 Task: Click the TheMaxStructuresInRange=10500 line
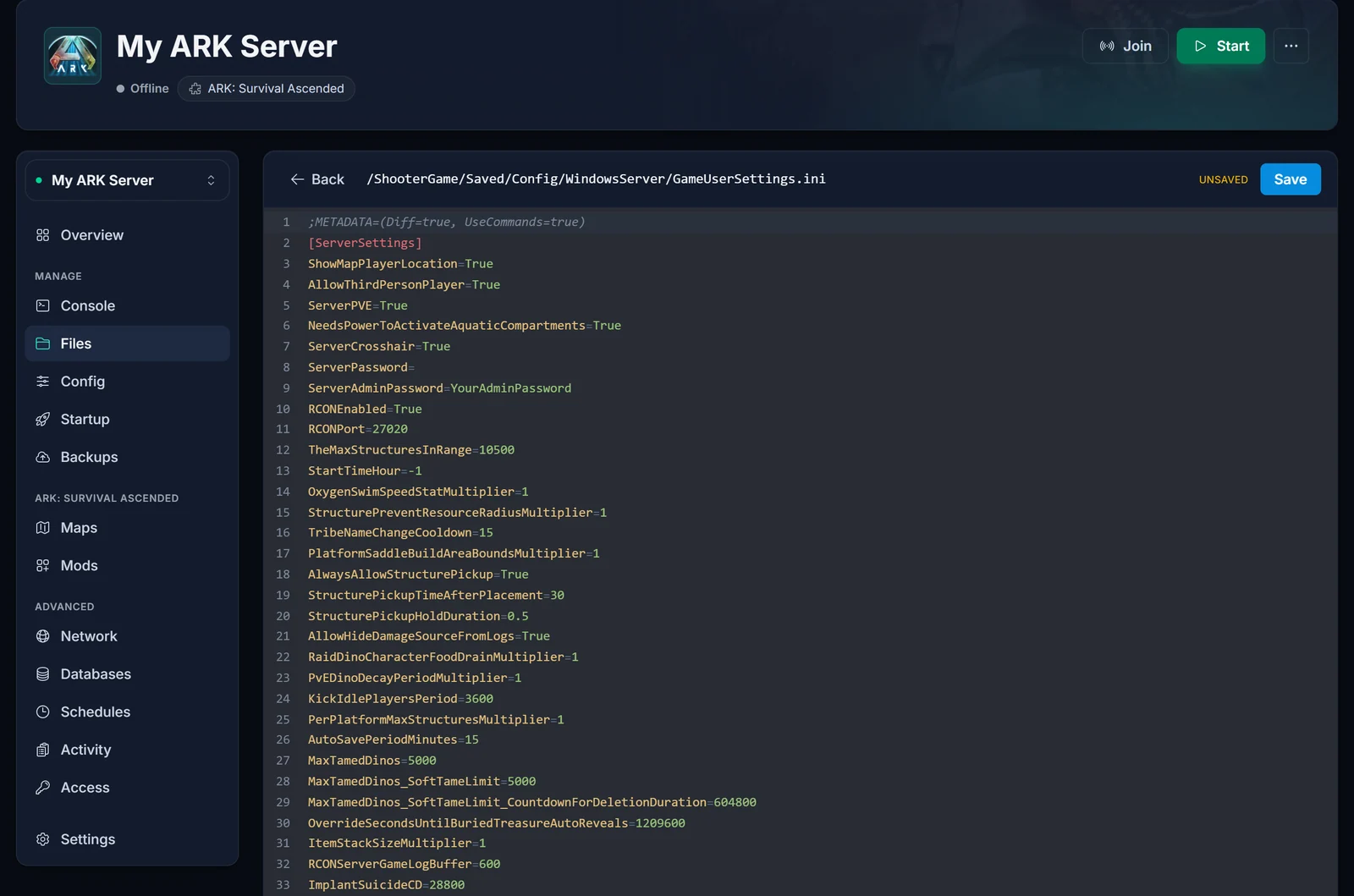(x=410, y=450)
